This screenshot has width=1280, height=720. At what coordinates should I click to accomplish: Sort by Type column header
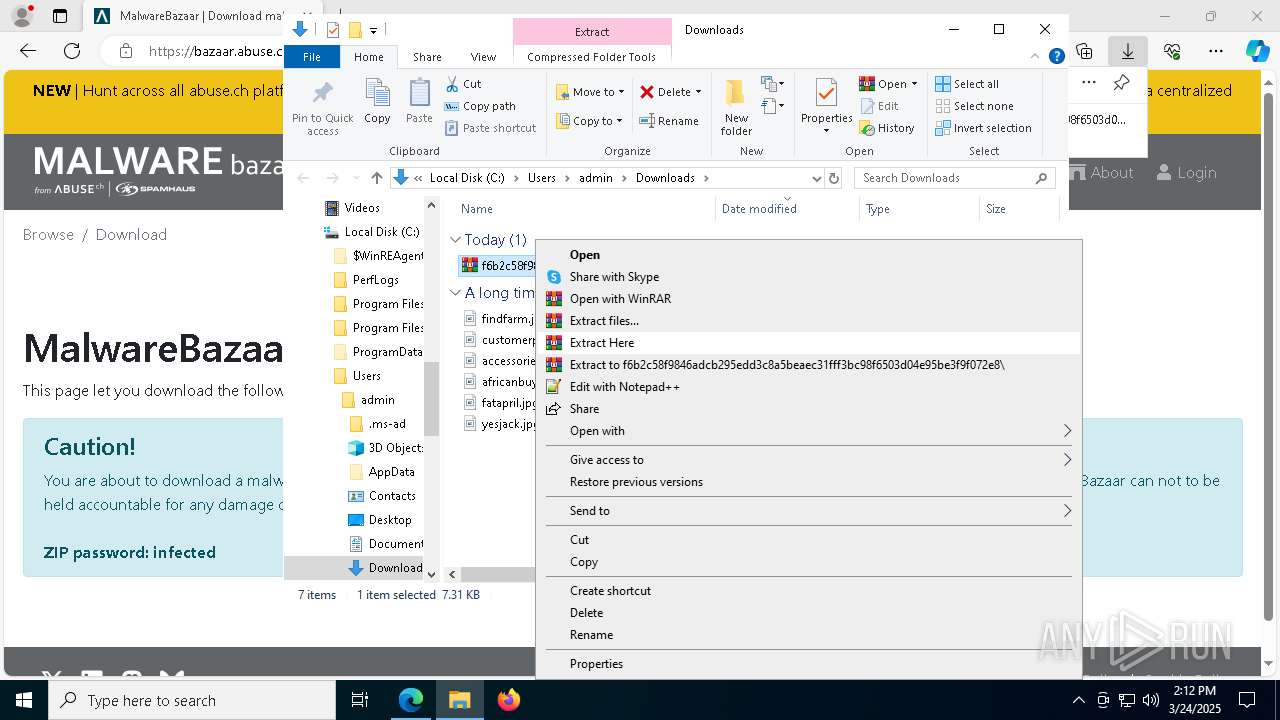pyautogui.click(x=920, y=209)
